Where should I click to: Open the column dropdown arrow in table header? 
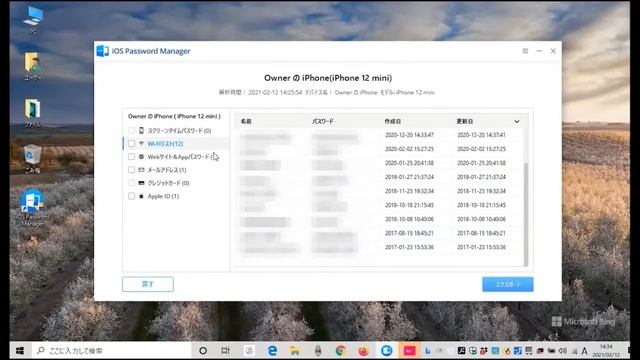click(517, 122)
